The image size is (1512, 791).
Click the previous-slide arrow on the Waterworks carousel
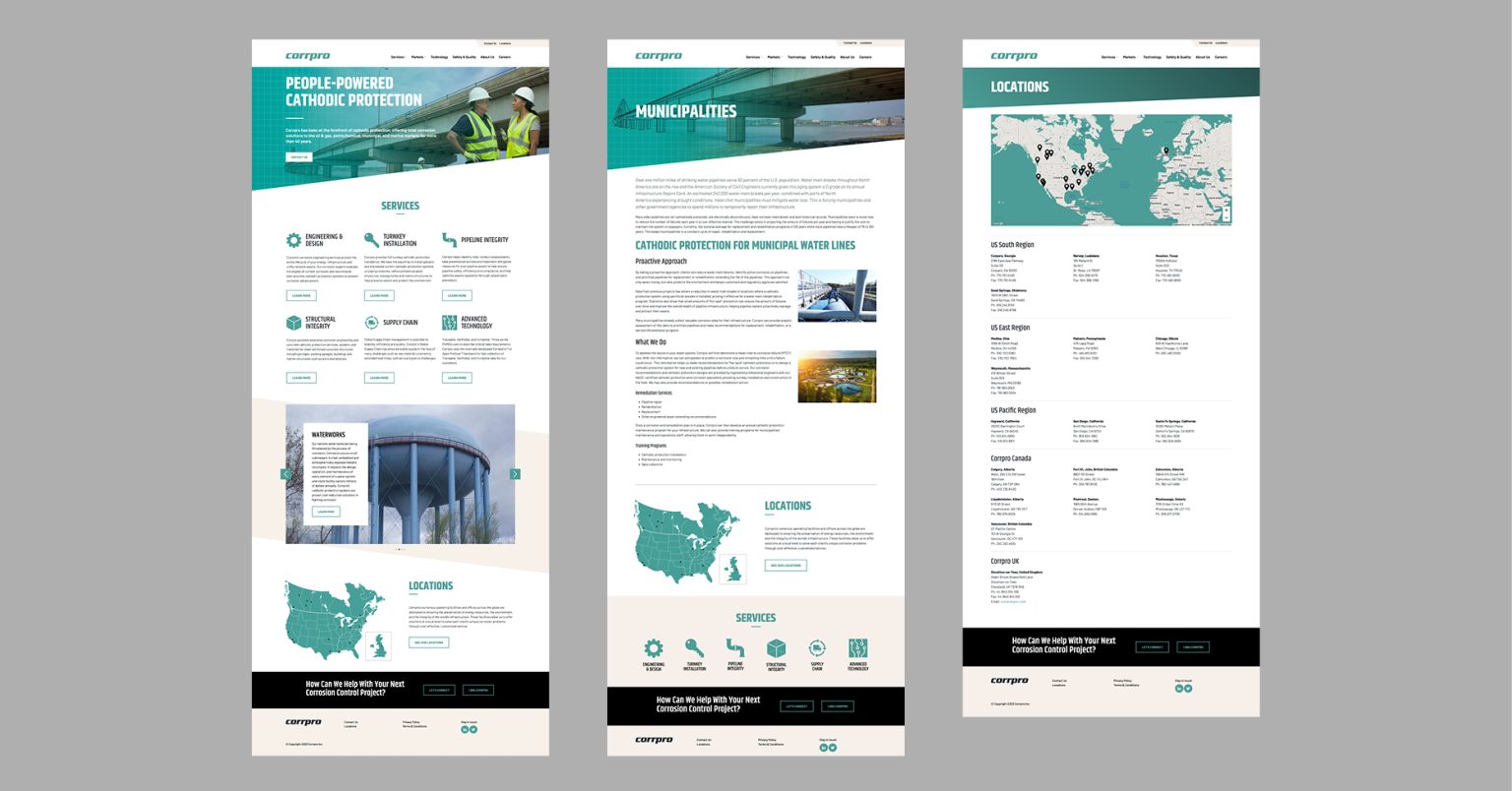click(x=284, y=473)
